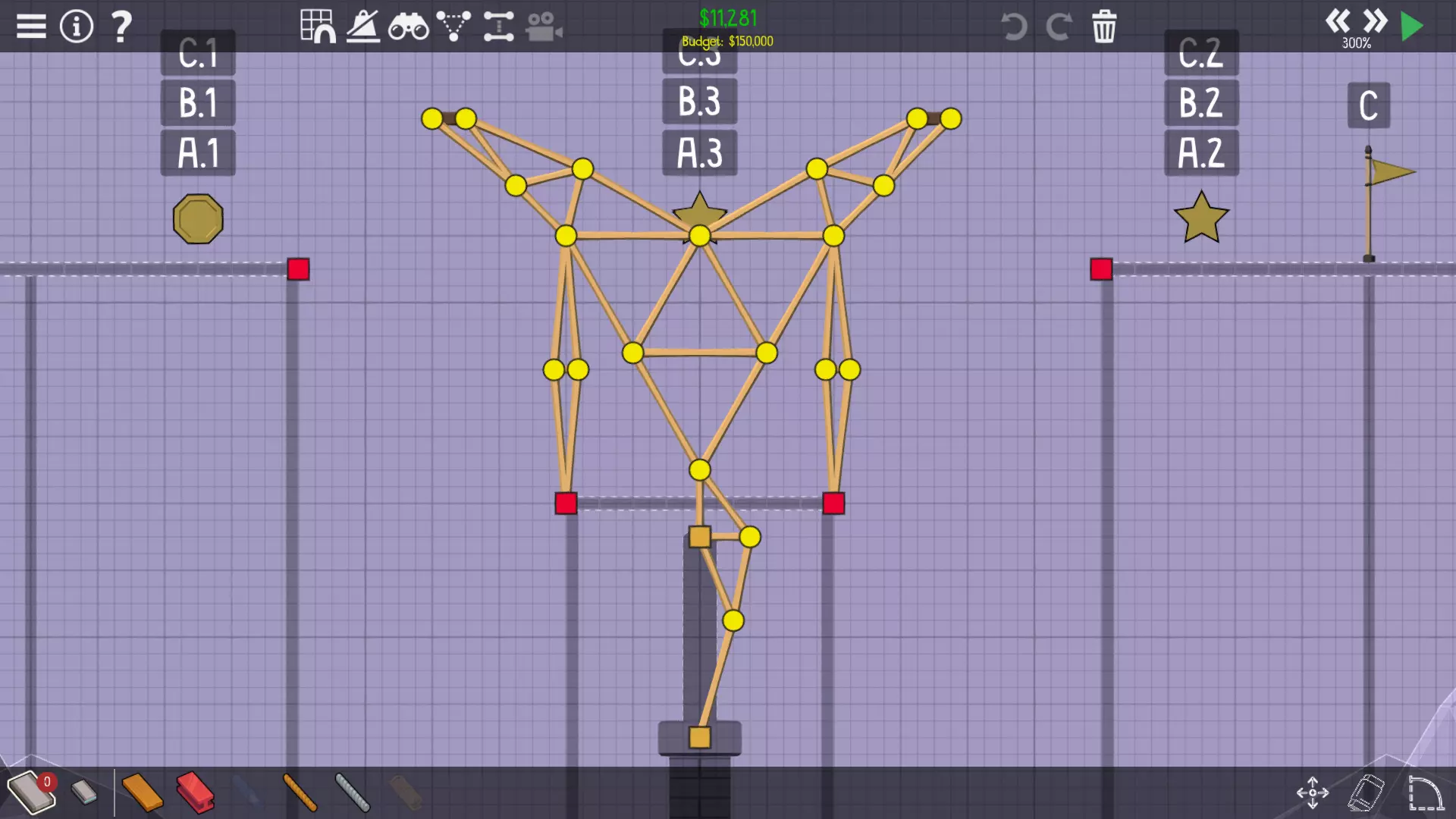Screen dimensions: 1456x819
Task: Undo the last action
Action: click(1014, 27)
